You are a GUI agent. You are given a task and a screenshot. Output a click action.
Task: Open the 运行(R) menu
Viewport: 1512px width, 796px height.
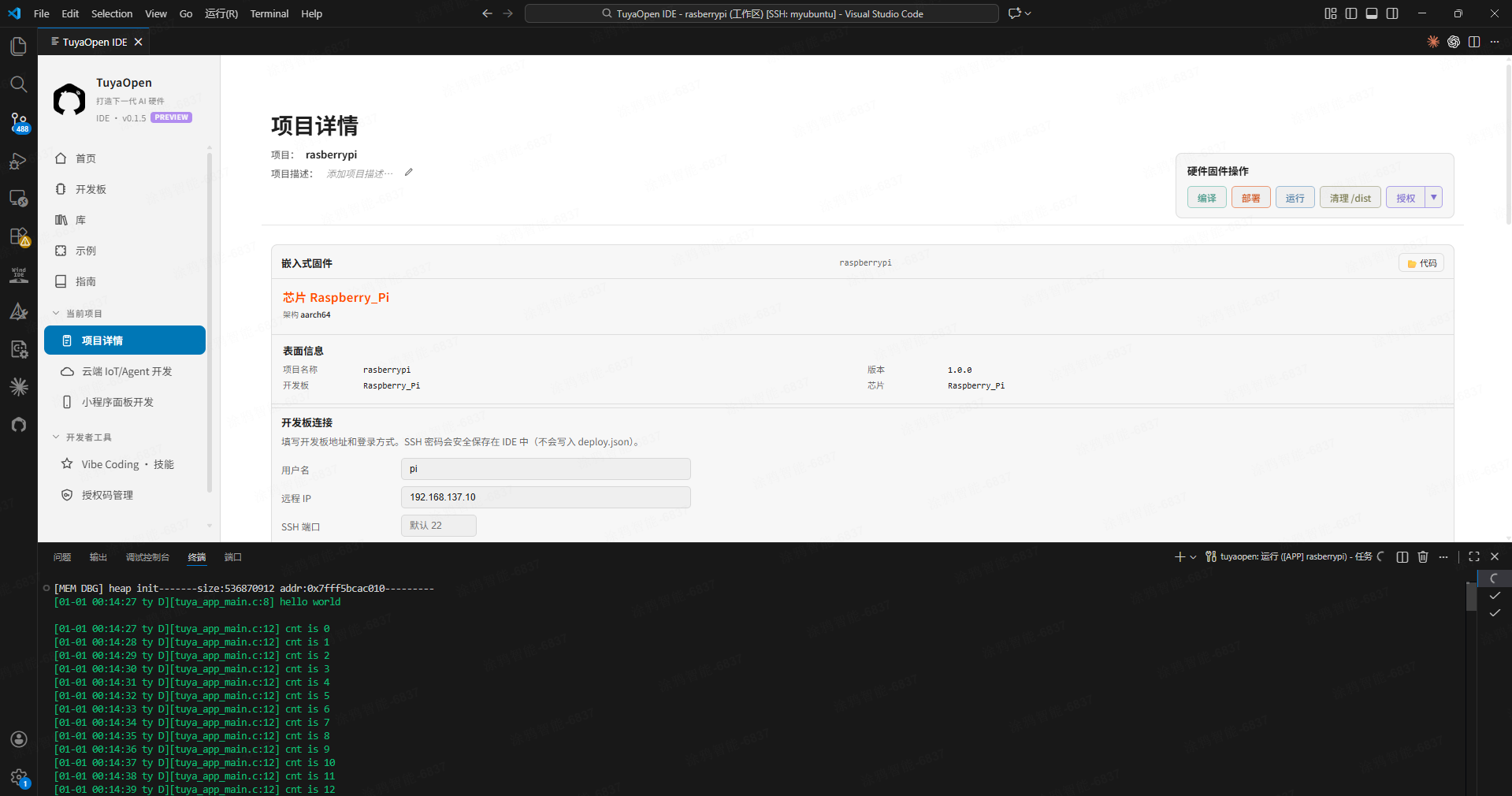click(221, 13)
